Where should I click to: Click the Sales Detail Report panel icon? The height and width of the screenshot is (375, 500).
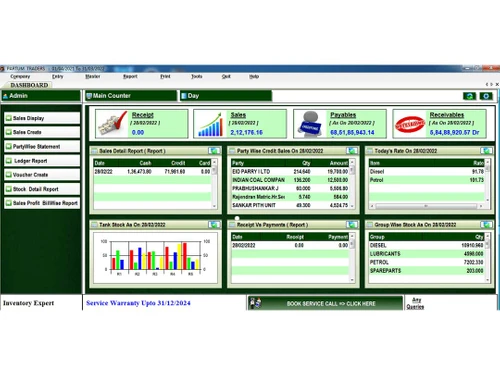(94, 151)
